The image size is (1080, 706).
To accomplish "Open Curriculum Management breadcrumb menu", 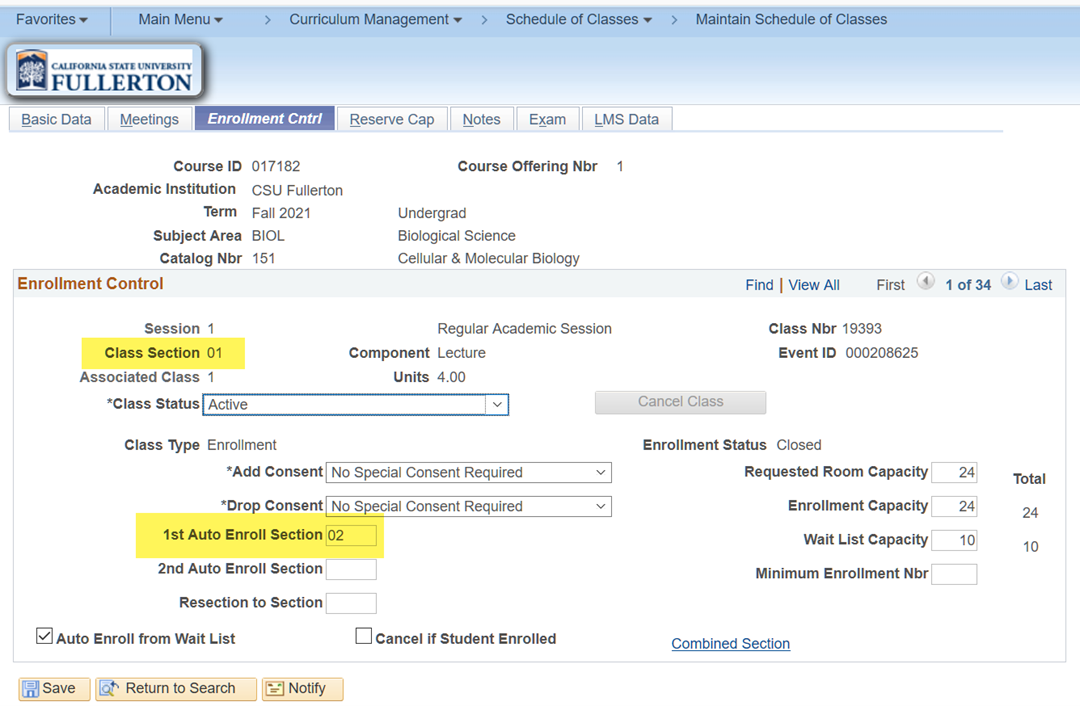I will click(x=375, y=19).
